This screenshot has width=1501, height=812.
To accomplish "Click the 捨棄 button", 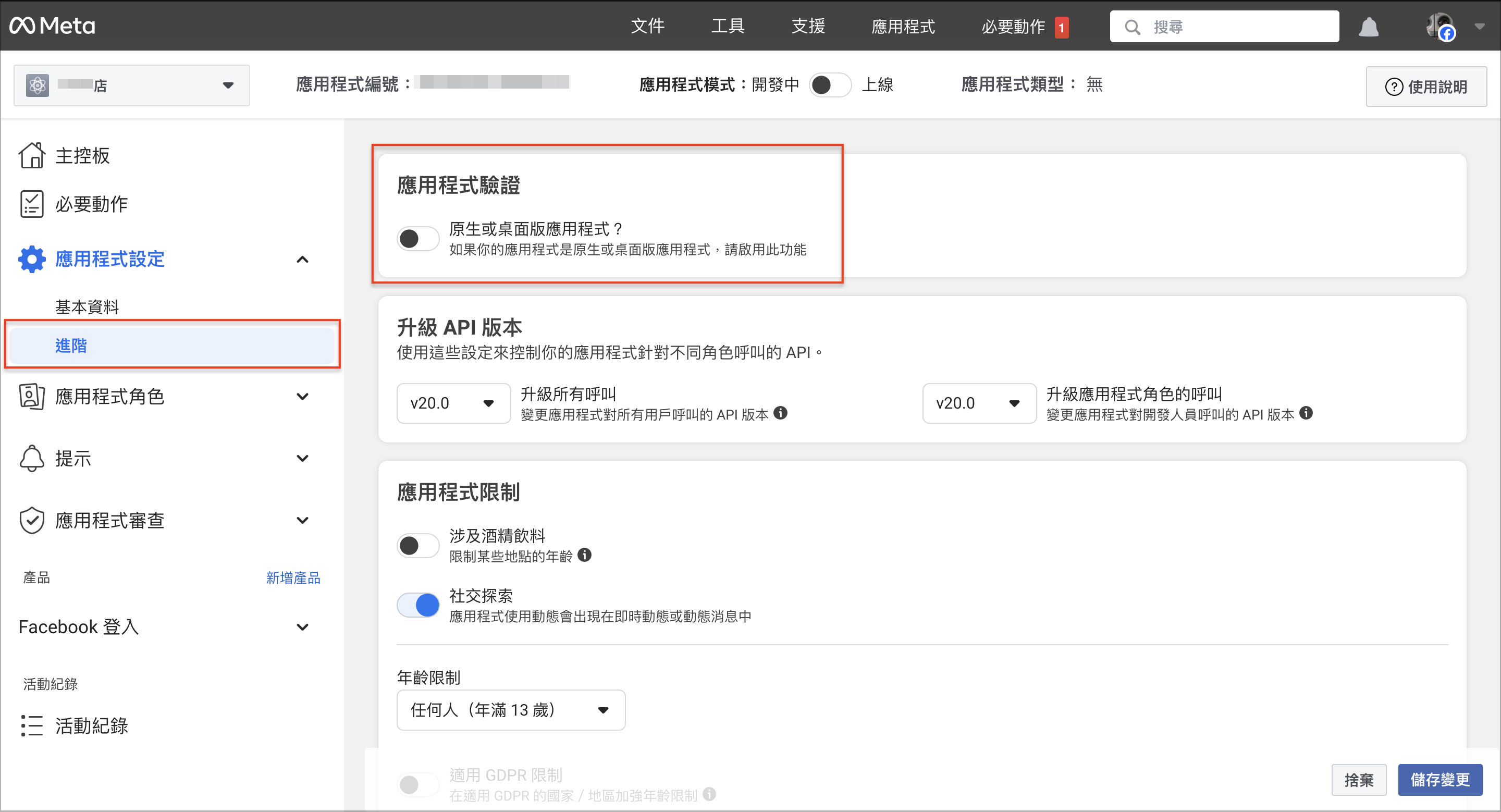I will pyautogui.click(x=1358, y=779).
